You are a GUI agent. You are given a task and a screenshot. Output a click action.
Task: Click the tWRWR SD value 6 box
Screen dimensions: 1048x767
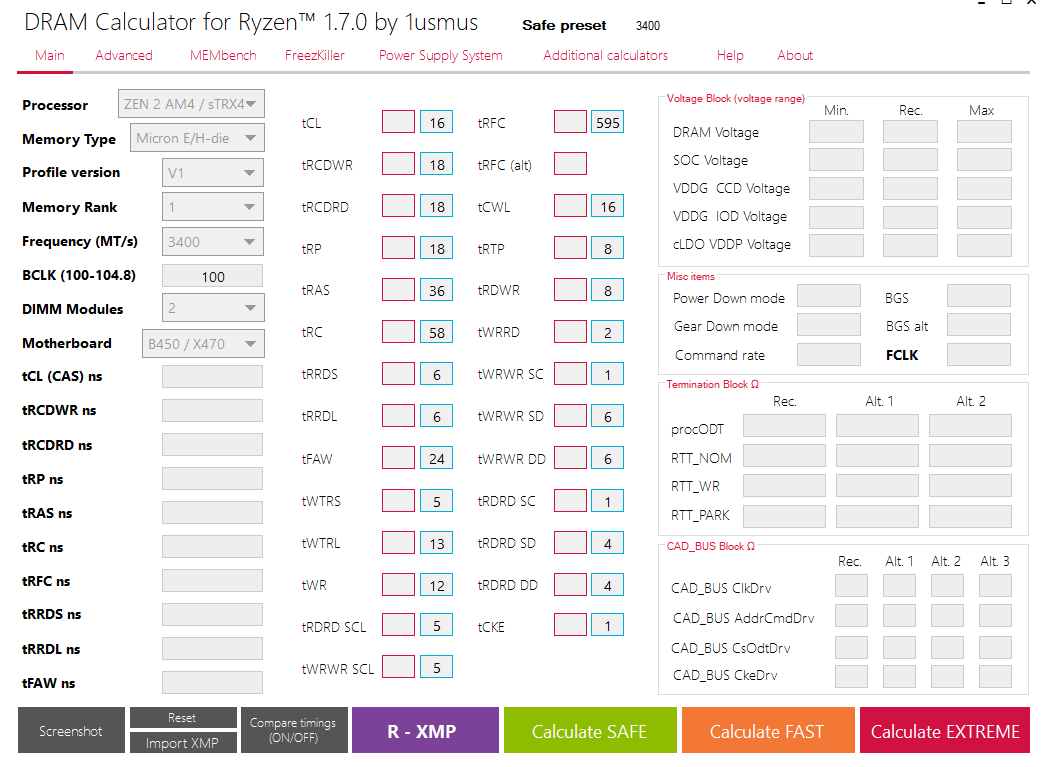click(x=608, y=416)
